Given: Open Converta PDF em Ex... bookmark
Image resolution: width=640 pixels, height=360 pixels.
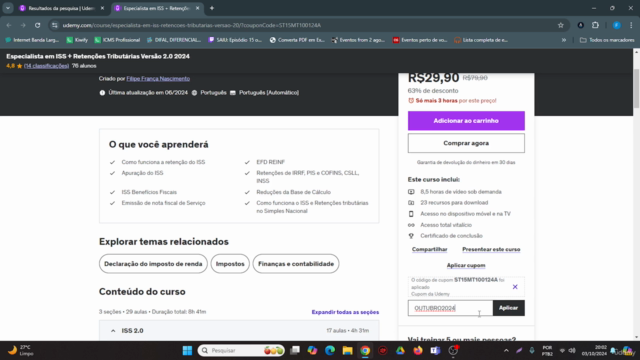Looking at the screenshot, I should [x=297, y=40].
